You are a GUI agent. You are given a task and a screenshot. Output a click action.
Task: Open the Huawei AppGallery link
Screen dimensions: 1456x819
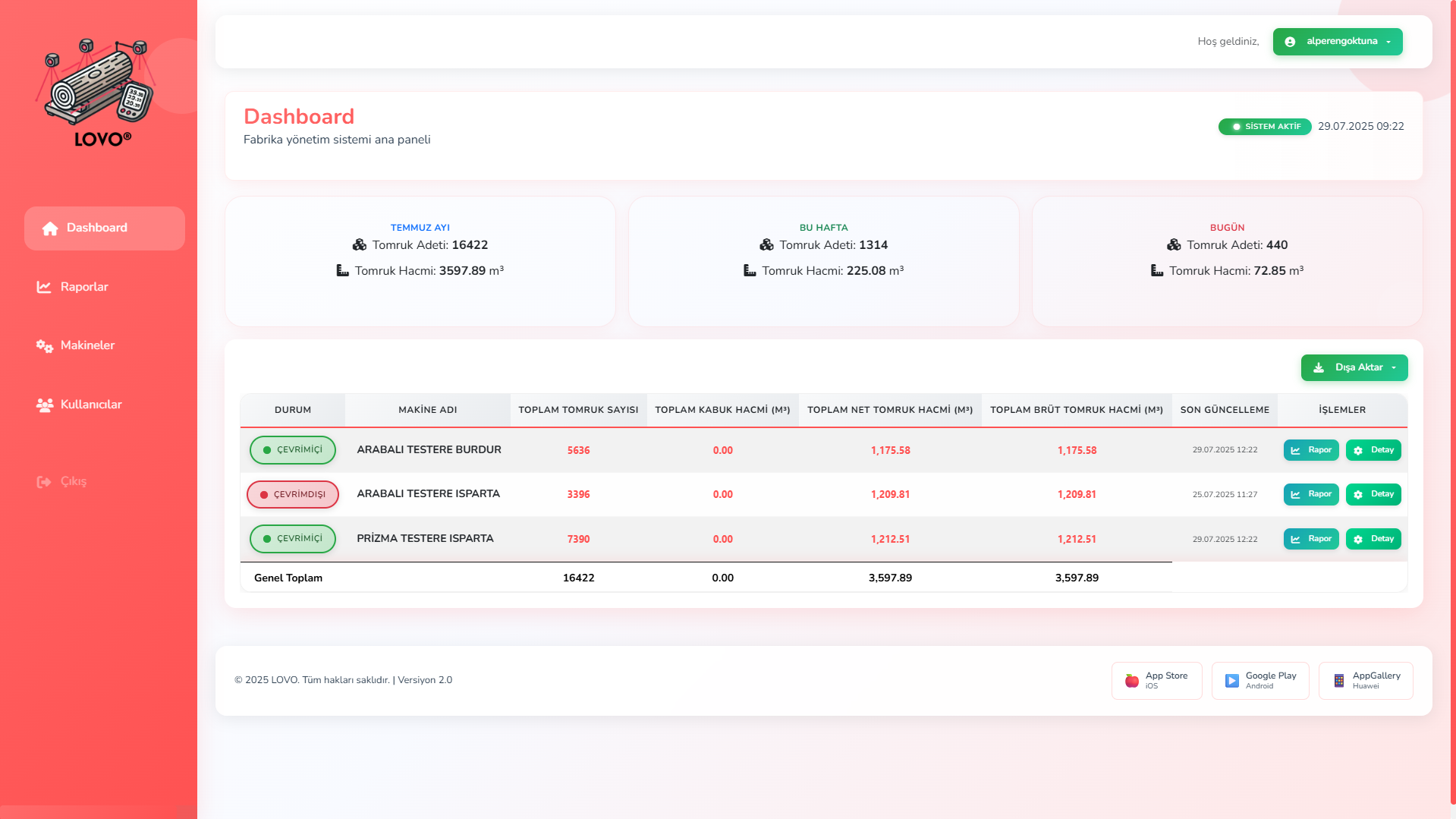click(1365, 680)
